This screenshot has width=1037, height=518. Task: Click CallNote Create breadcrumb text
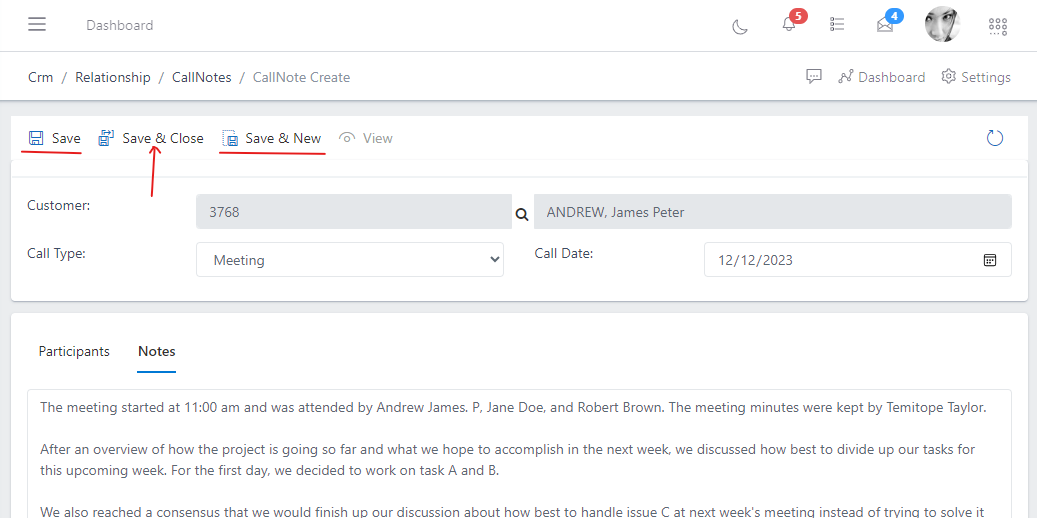pyautogui.click(x=302, y=77)
